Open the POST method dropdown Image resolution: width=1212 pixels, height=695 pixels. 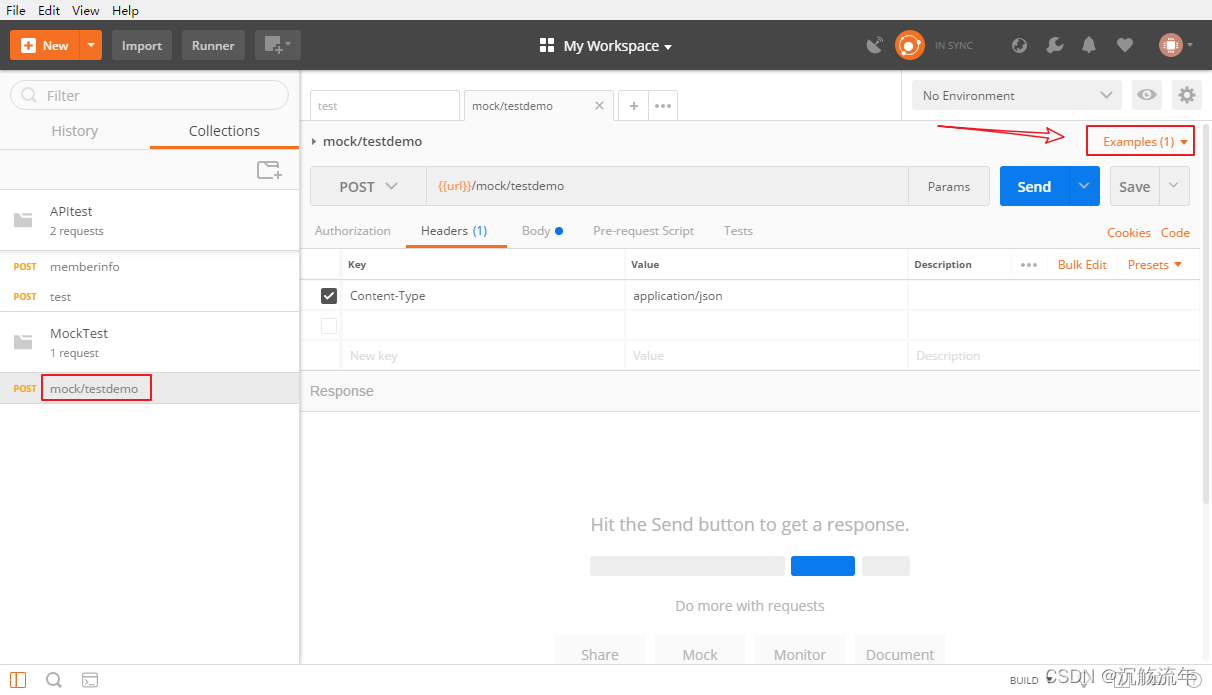coord(368,187)
